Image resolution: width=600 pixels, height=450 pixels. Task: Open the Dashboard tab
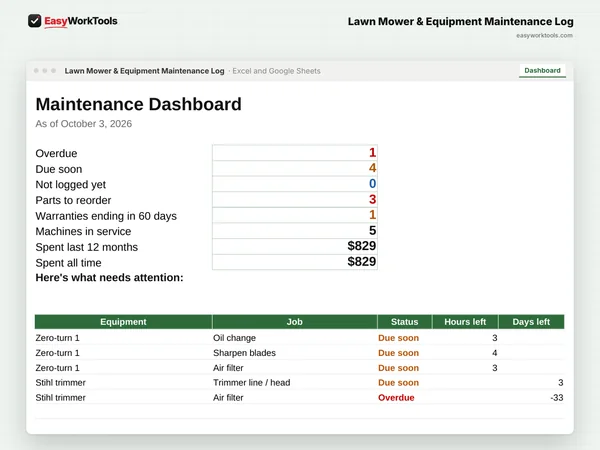coord(542,70)
